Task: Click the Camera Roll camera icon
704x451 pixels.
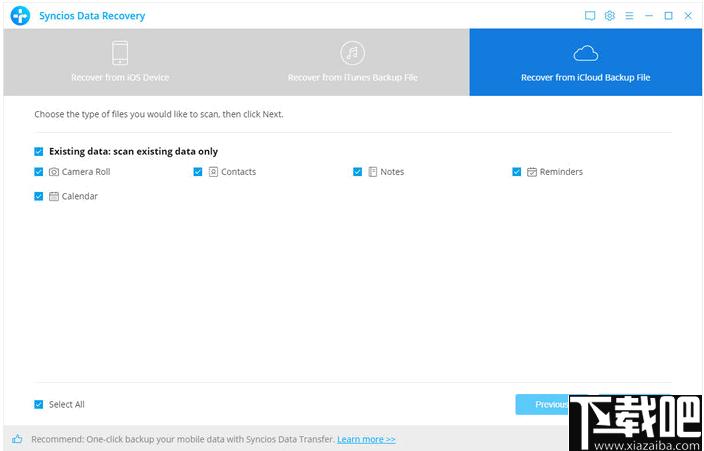Action: (x=54, y=172)
